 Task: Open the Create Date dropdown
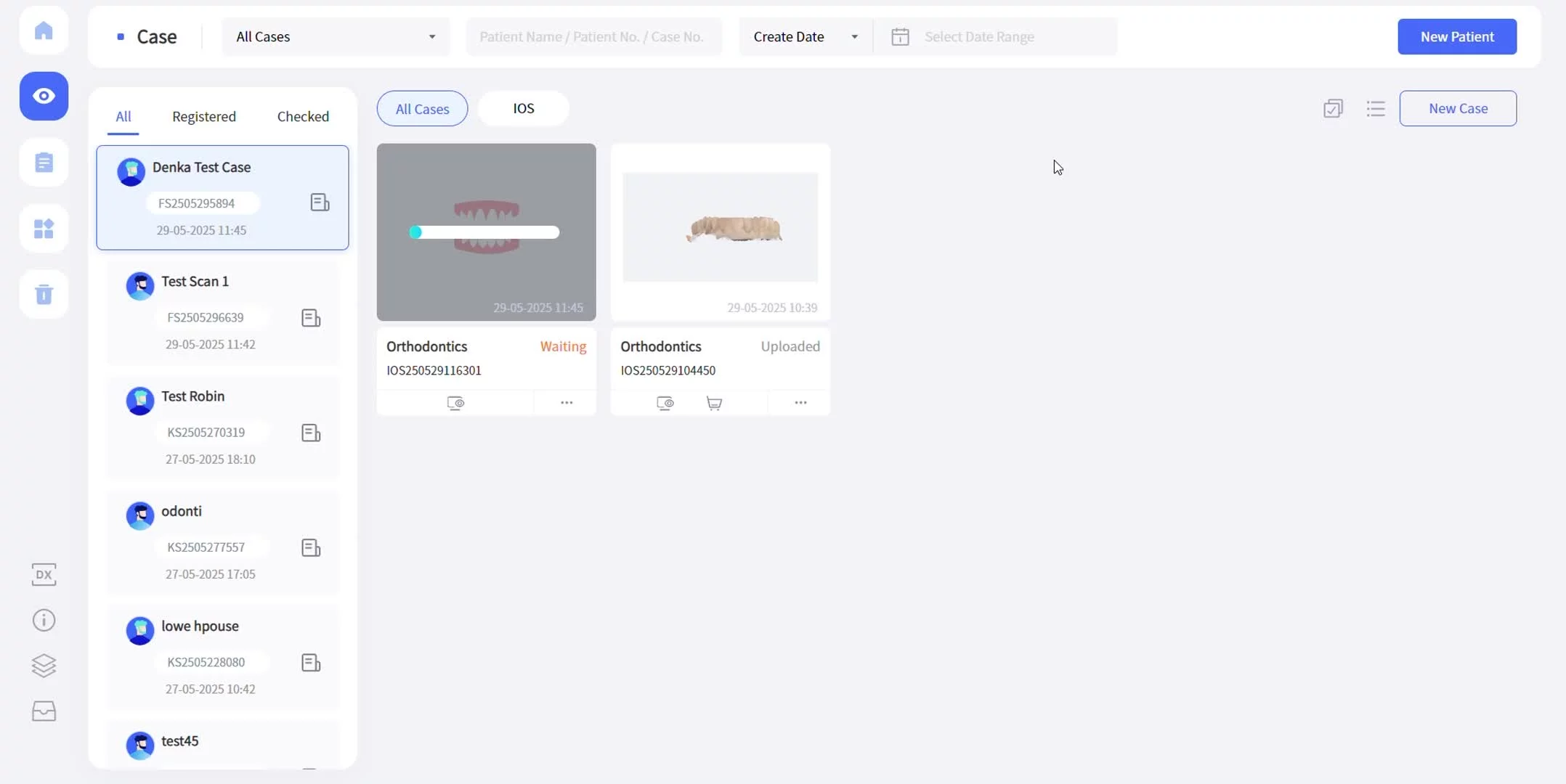(805, 37)
